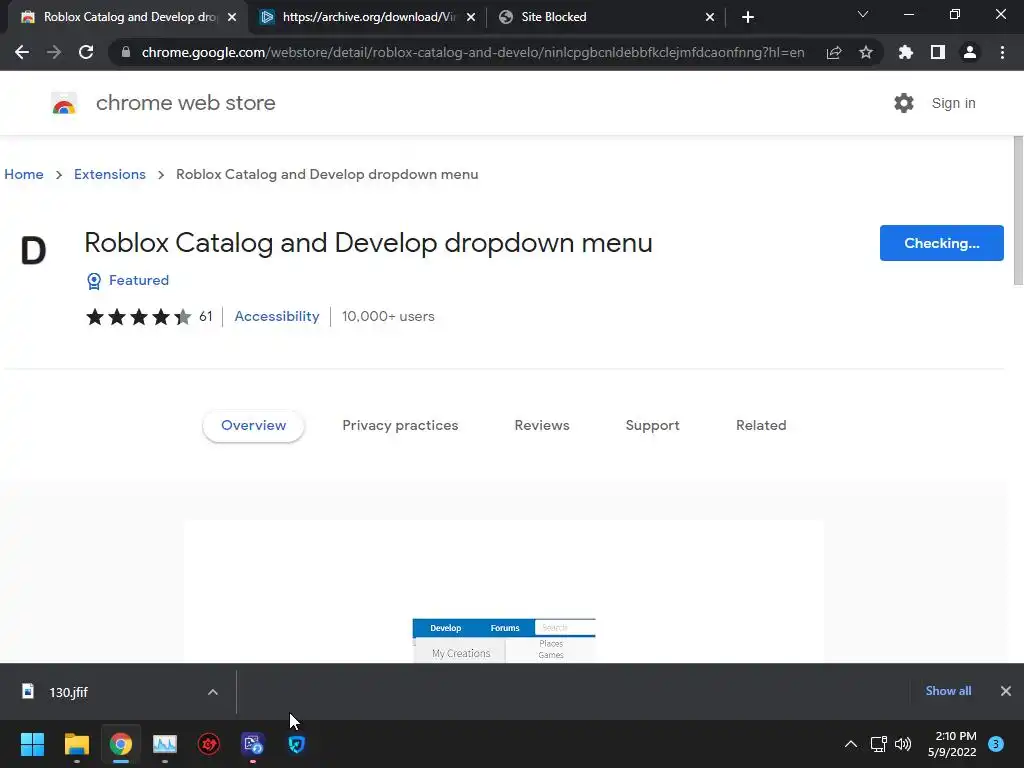
Task: Open the network status tray icon
Action: pos(879,744)
